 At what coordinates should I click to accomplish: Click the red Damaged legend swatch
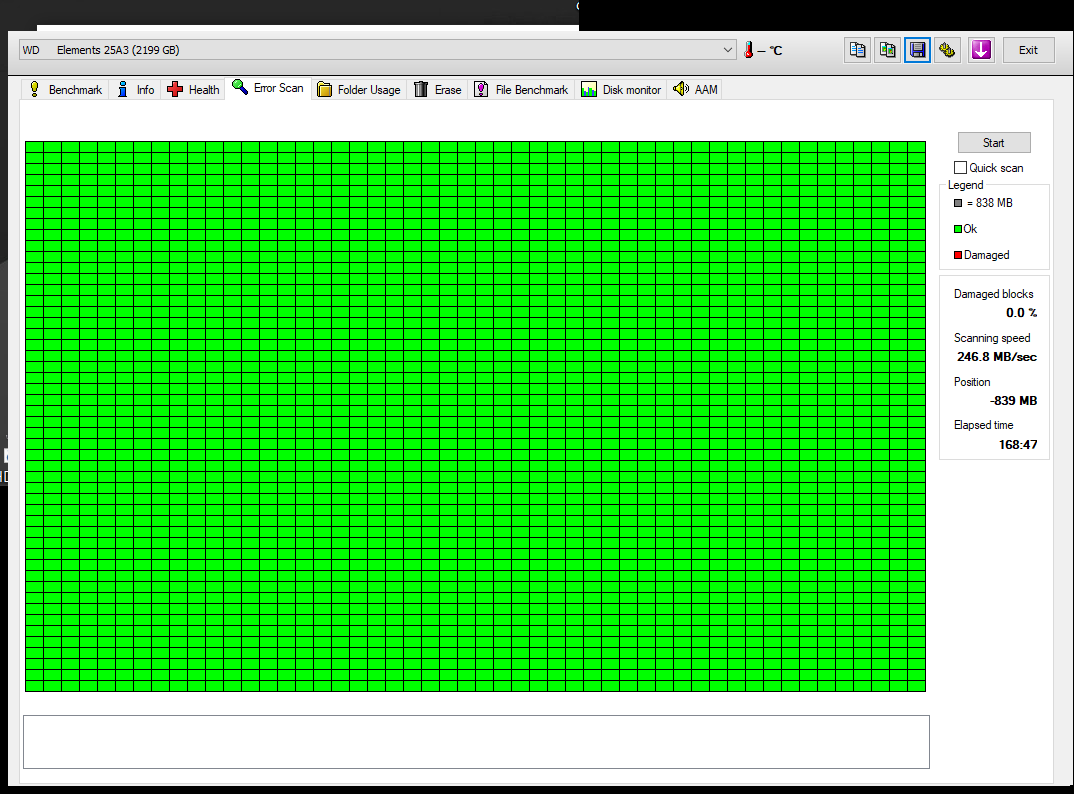[958, 255]
